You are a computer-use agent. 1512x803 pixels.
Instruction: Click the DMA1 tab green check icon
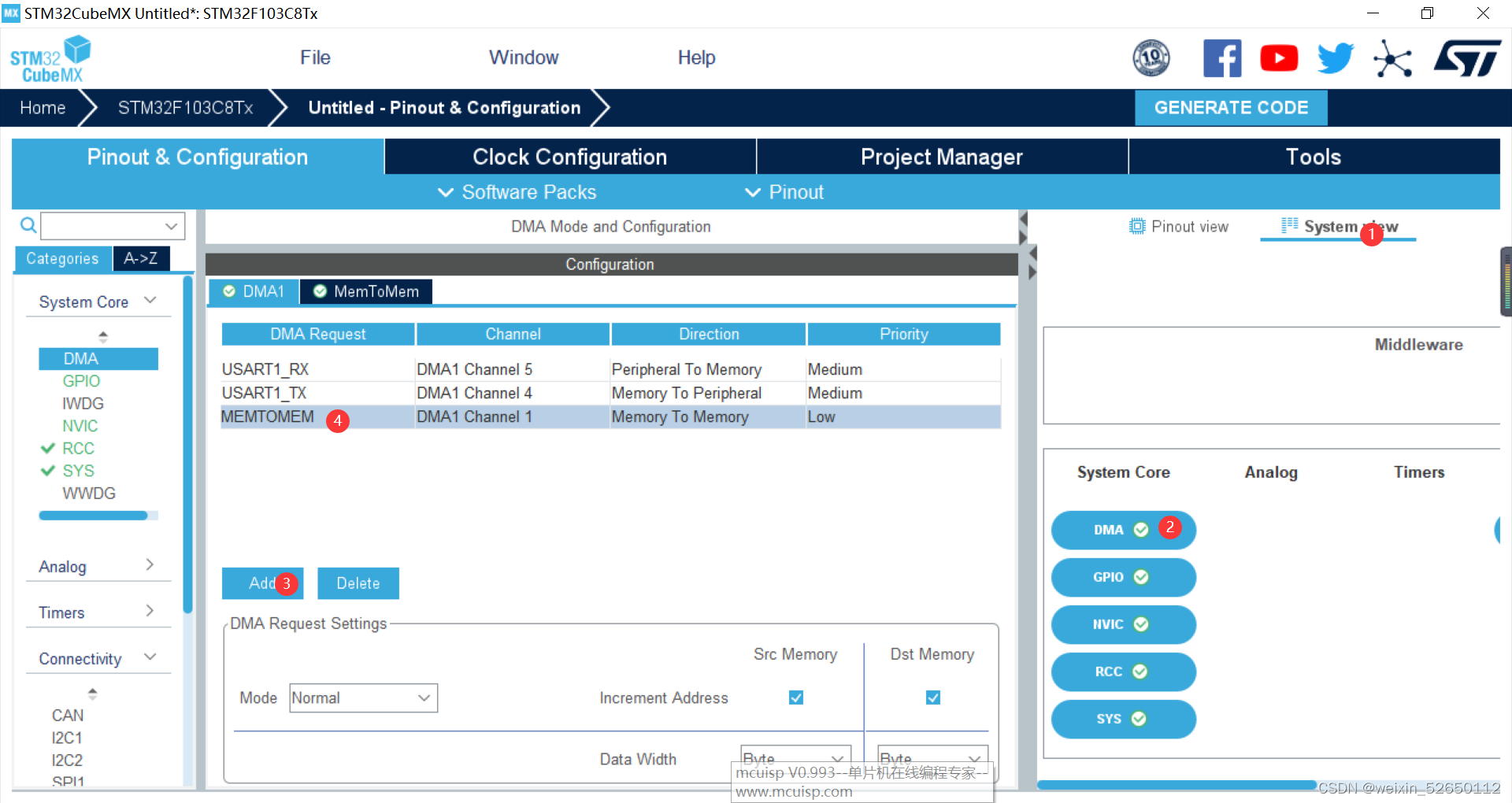(x=229, y=291)
